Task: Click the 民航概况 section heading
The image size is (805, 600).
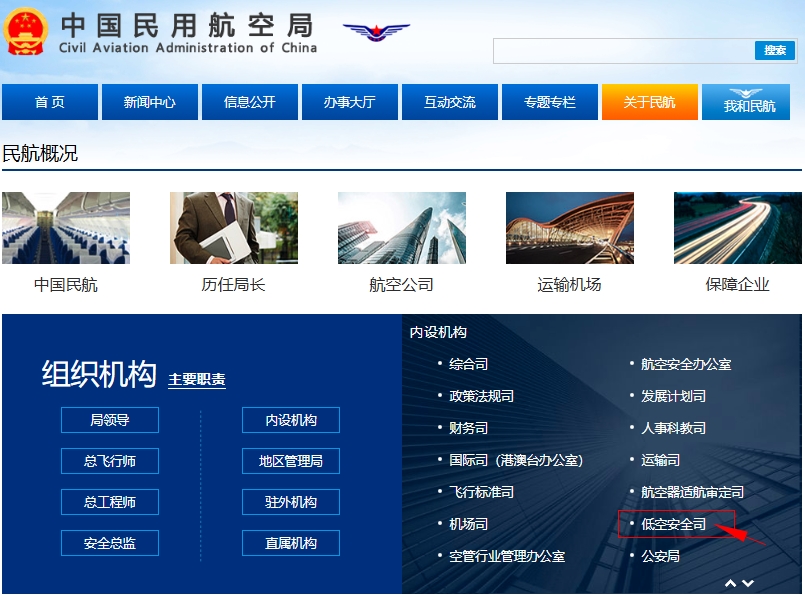Action: (40, 153)
